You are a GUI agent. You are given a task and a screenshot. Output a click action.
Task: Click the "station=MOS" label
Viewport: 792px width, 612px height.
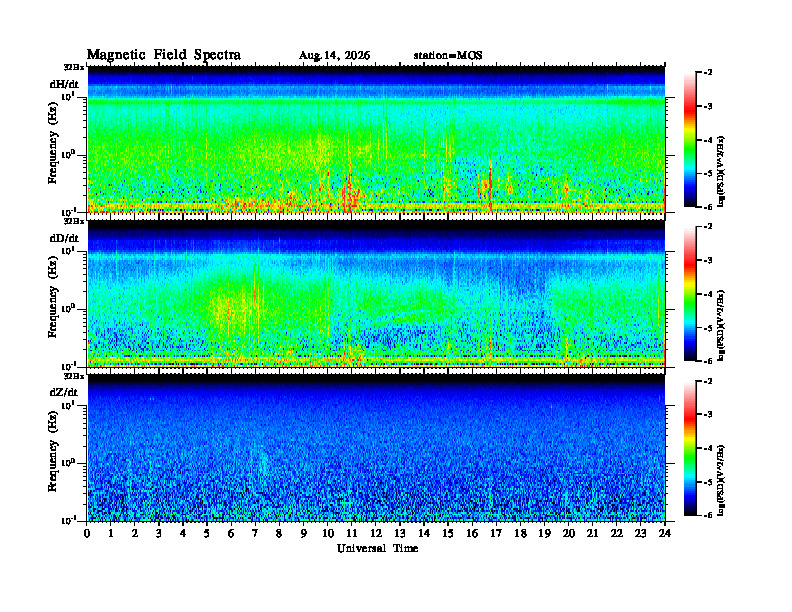(448, 56)
